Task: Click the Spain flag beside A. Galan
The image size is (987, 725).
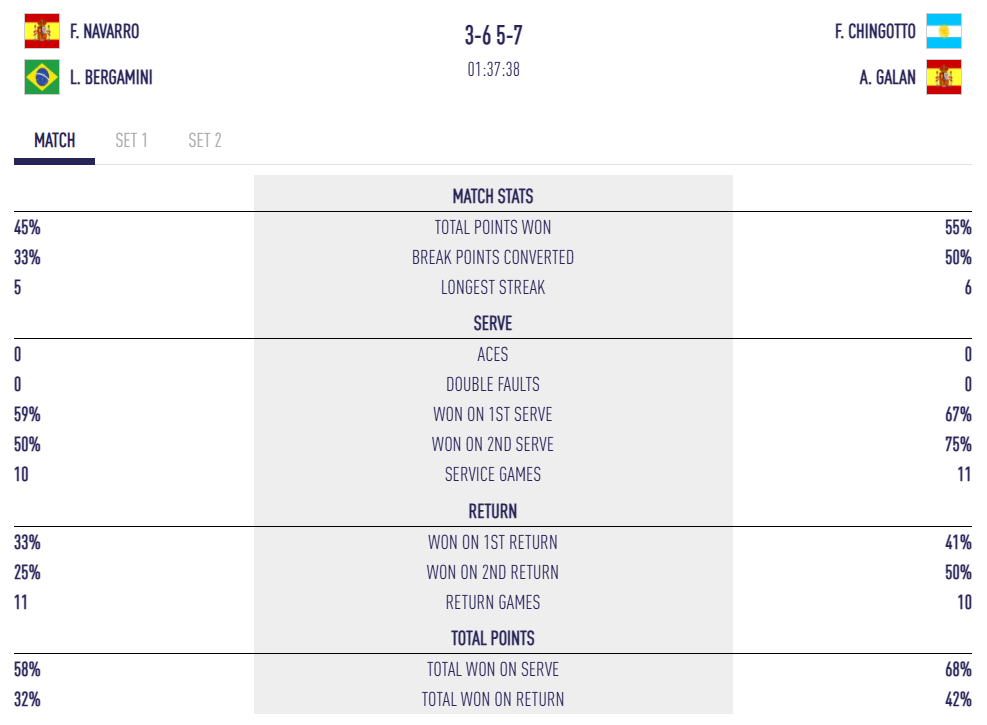Action: 944,77
